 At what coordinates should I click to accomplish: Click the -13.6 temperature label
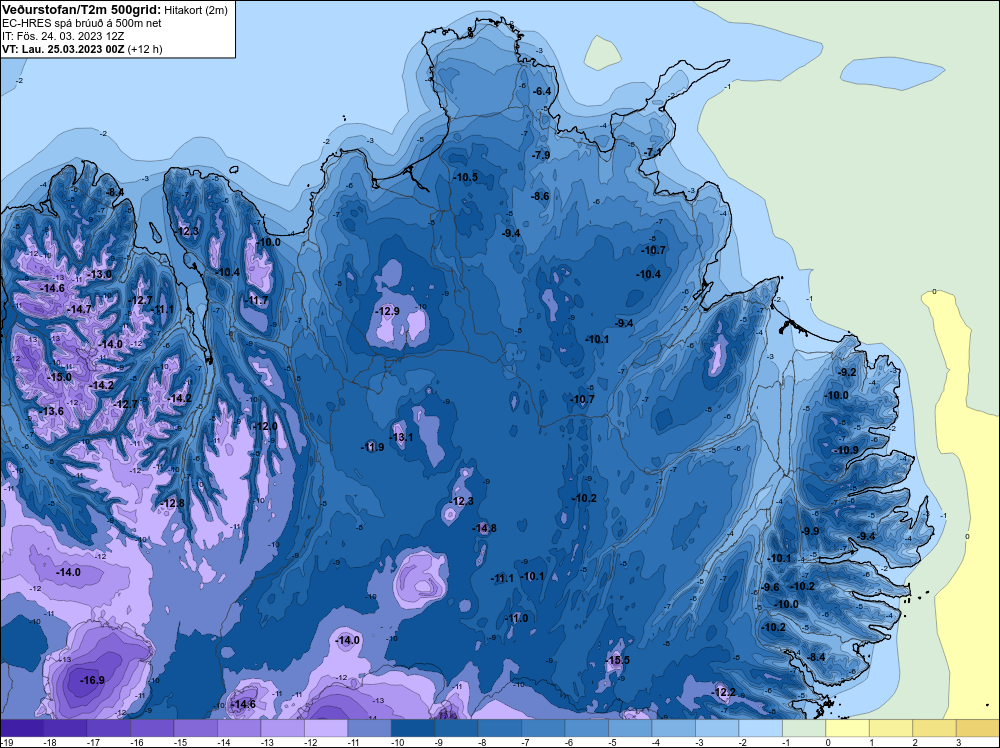click(51, 411)
